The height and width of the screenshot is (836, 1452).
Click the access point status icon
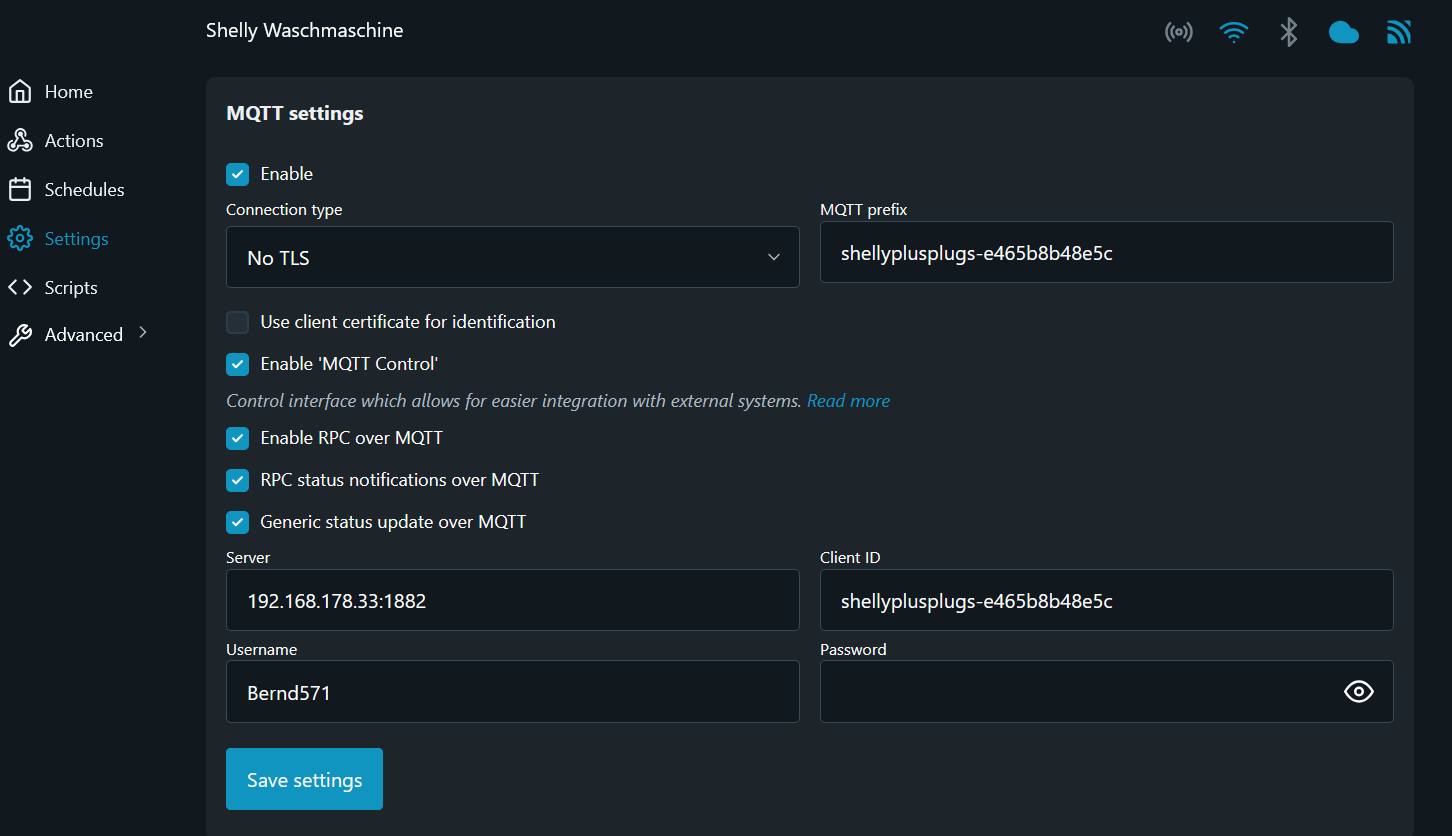click(x=1179, y=32)
